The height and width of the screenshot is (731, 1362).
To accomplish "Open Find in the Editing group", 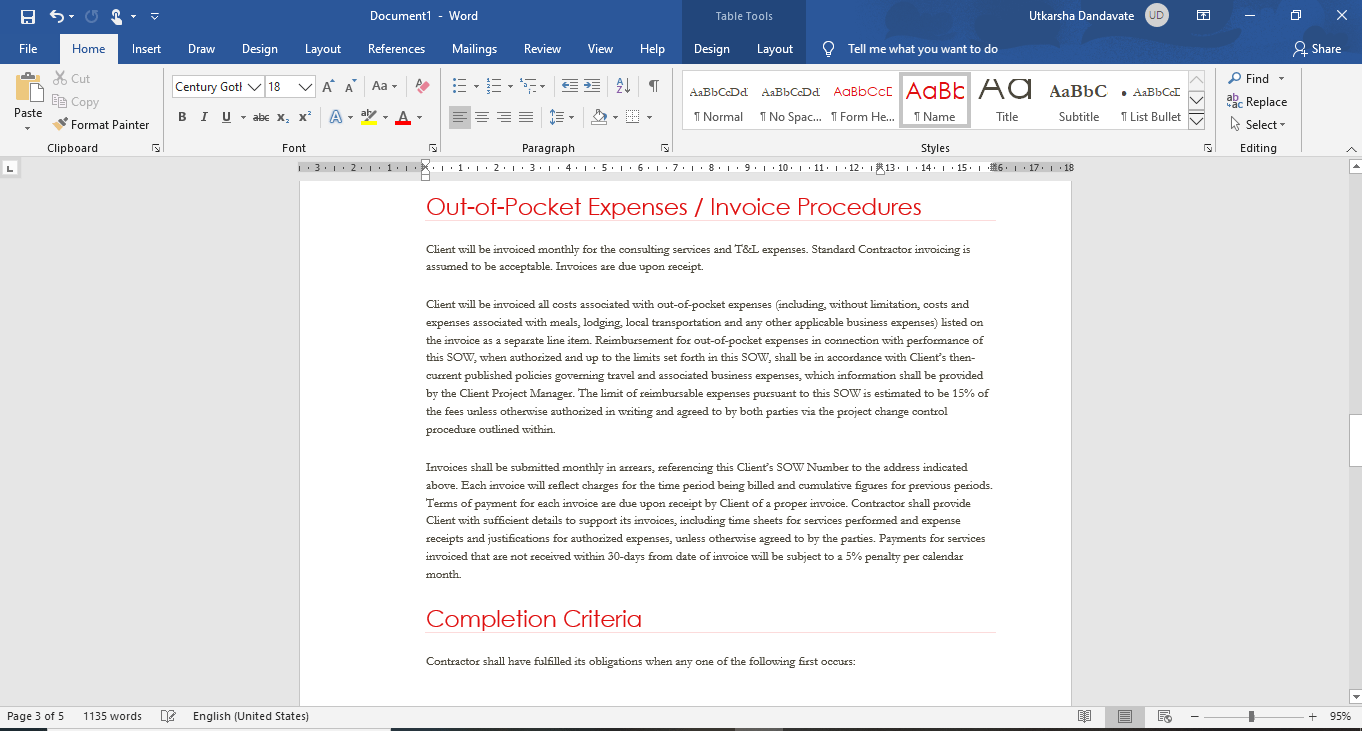I will click(x=1249, y=79).
